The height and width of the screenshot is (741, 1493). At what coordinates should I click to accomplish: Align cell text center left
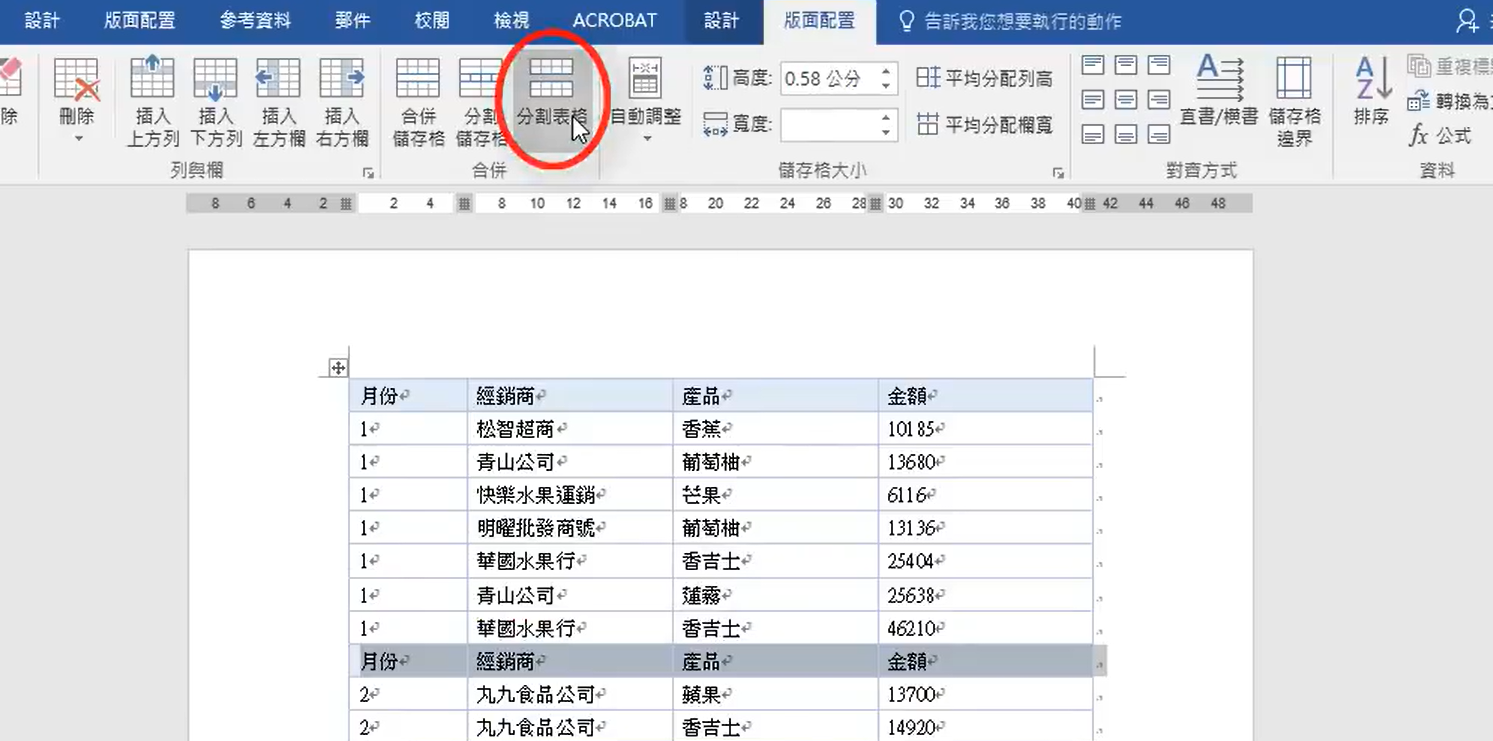point(1093,100)
